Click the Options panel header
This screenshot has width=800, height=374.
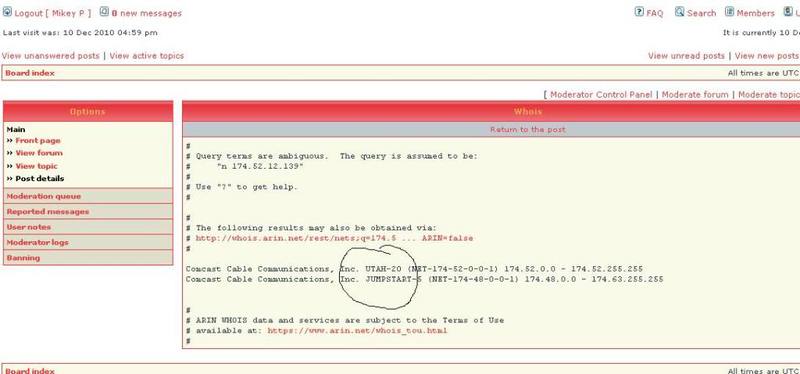coord(88,111)
